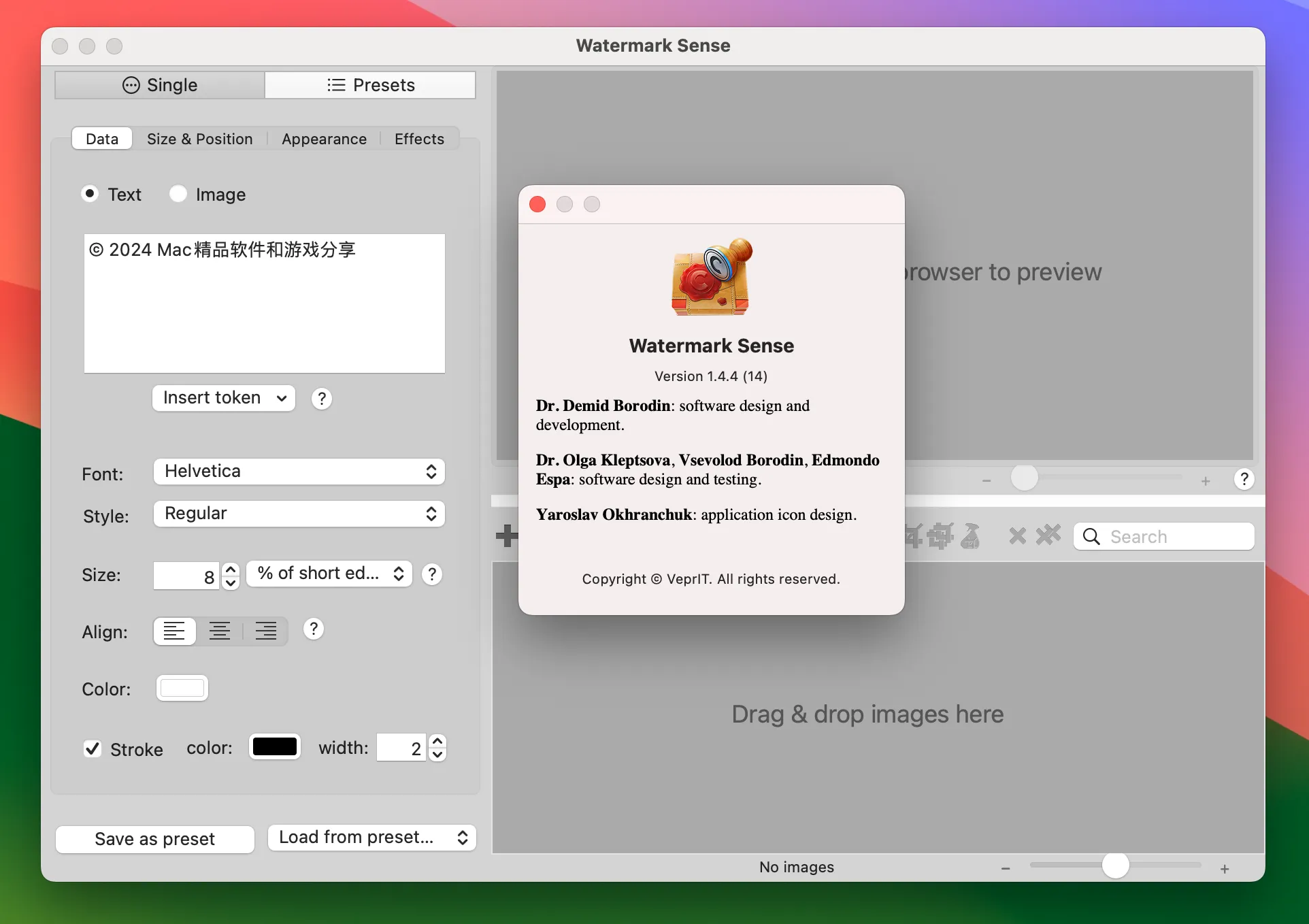This screenshot has width=1309, height=924.
Task: Click in the watermark text area
Action: [x=265, y=303]
